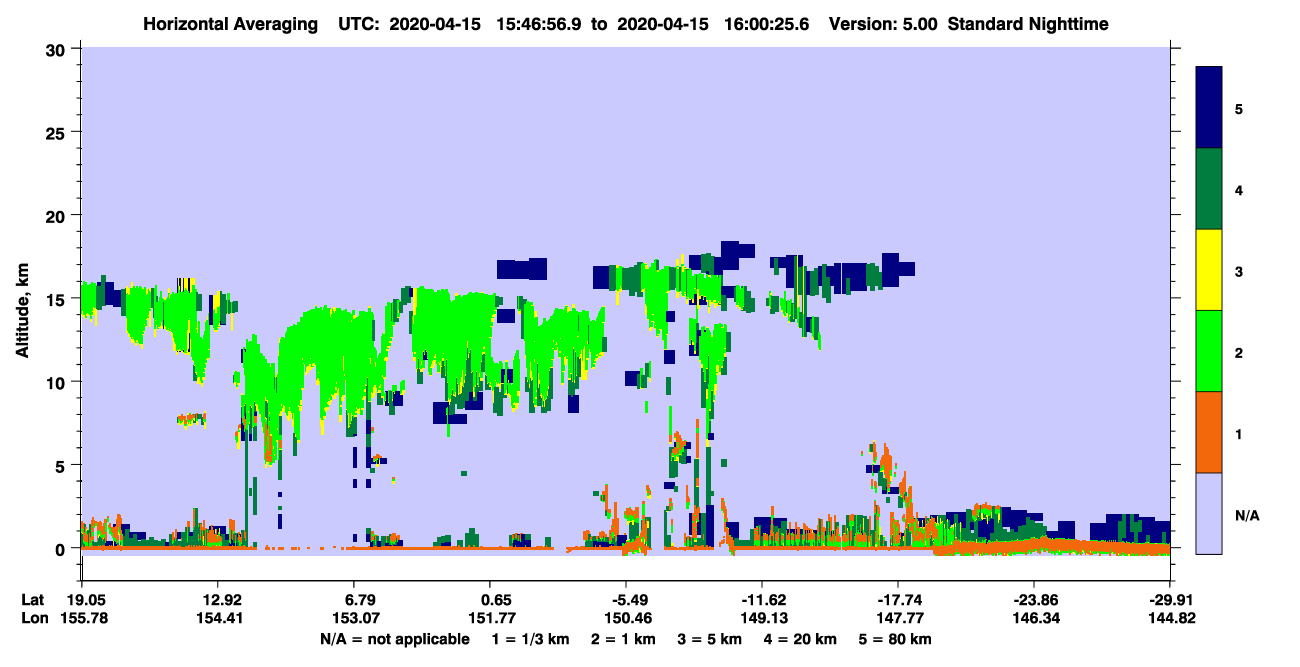Click the dark blue 5 color swatch
The height and width of the screenshot is (667, 1300).
click(x=1209, y=108)
